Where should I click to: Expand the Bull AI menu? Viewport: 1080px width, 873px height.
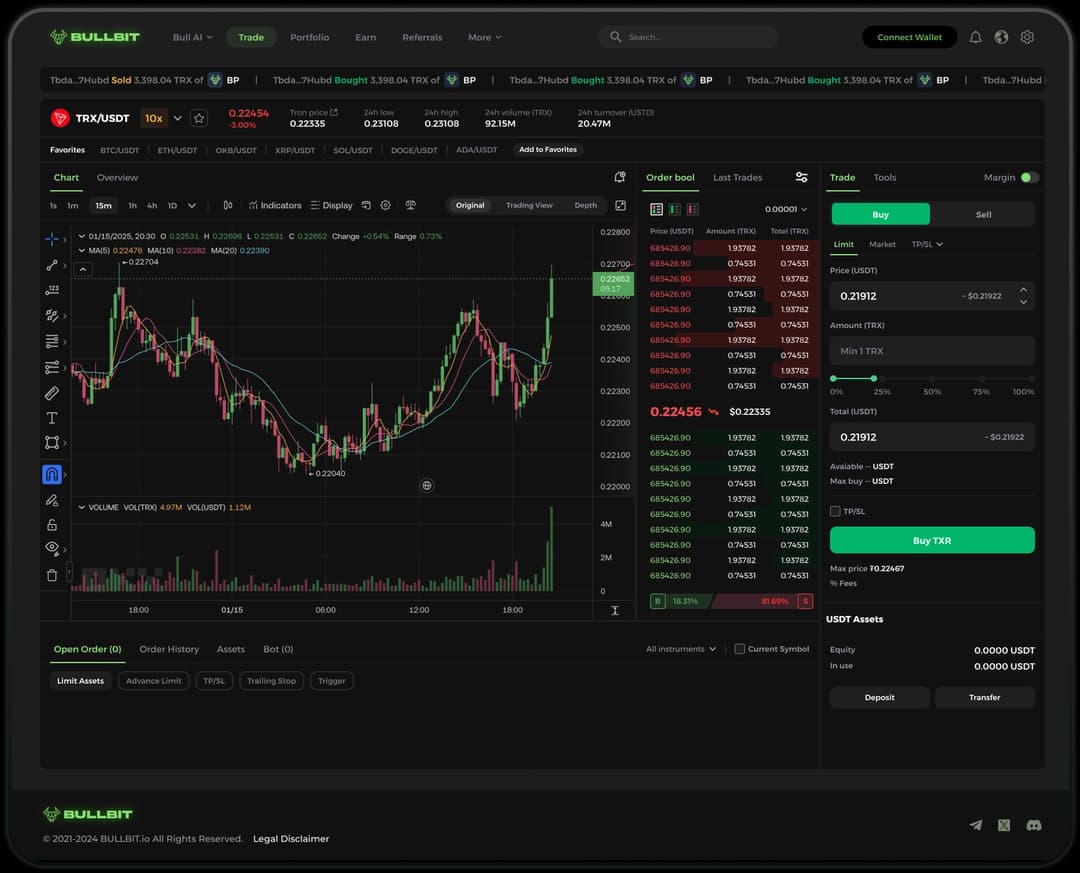[192, 37]
